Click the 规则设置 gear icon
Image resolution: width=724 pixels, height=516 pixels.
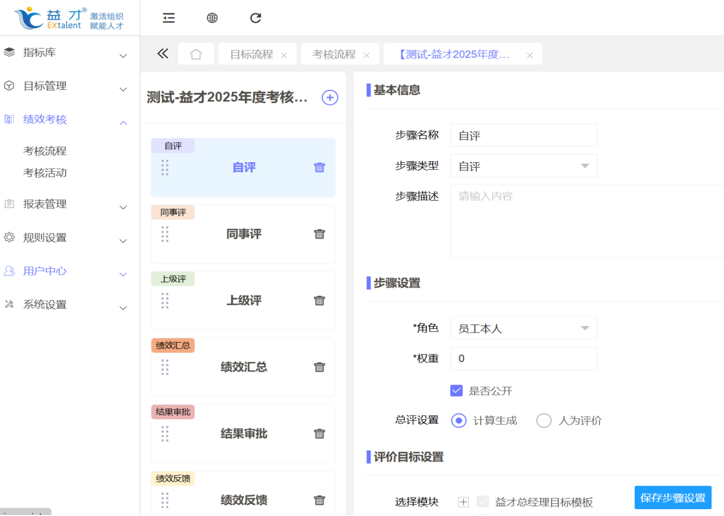click(x=9, y=237)
